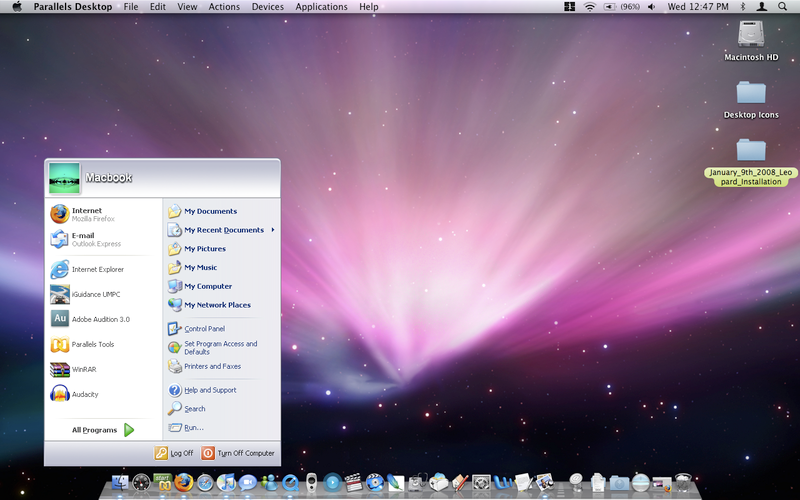The height and width of the screenshot is (500, 800).
Task: Open Bluetooth status menu
Action: [x=743, y=7]
